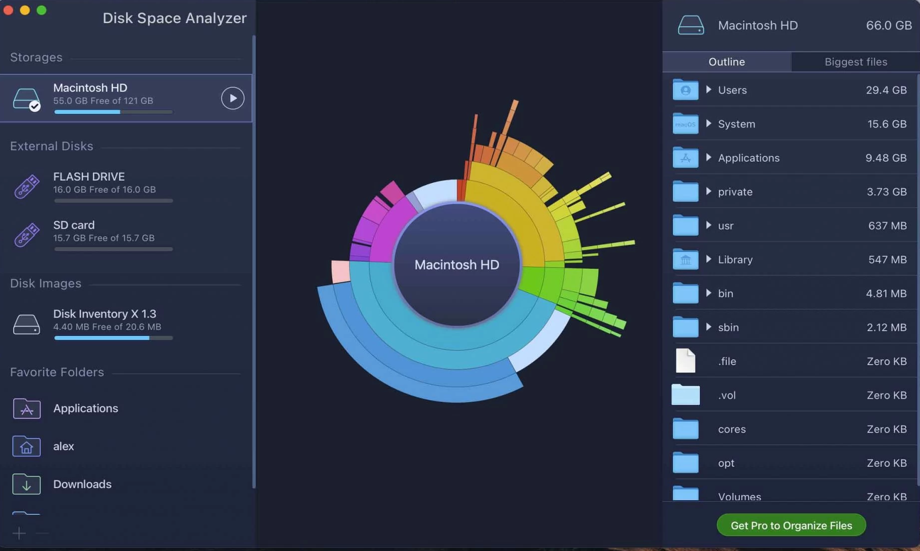Open the Applications favorite folder icon
920x551 pixels.
point(26,408)
